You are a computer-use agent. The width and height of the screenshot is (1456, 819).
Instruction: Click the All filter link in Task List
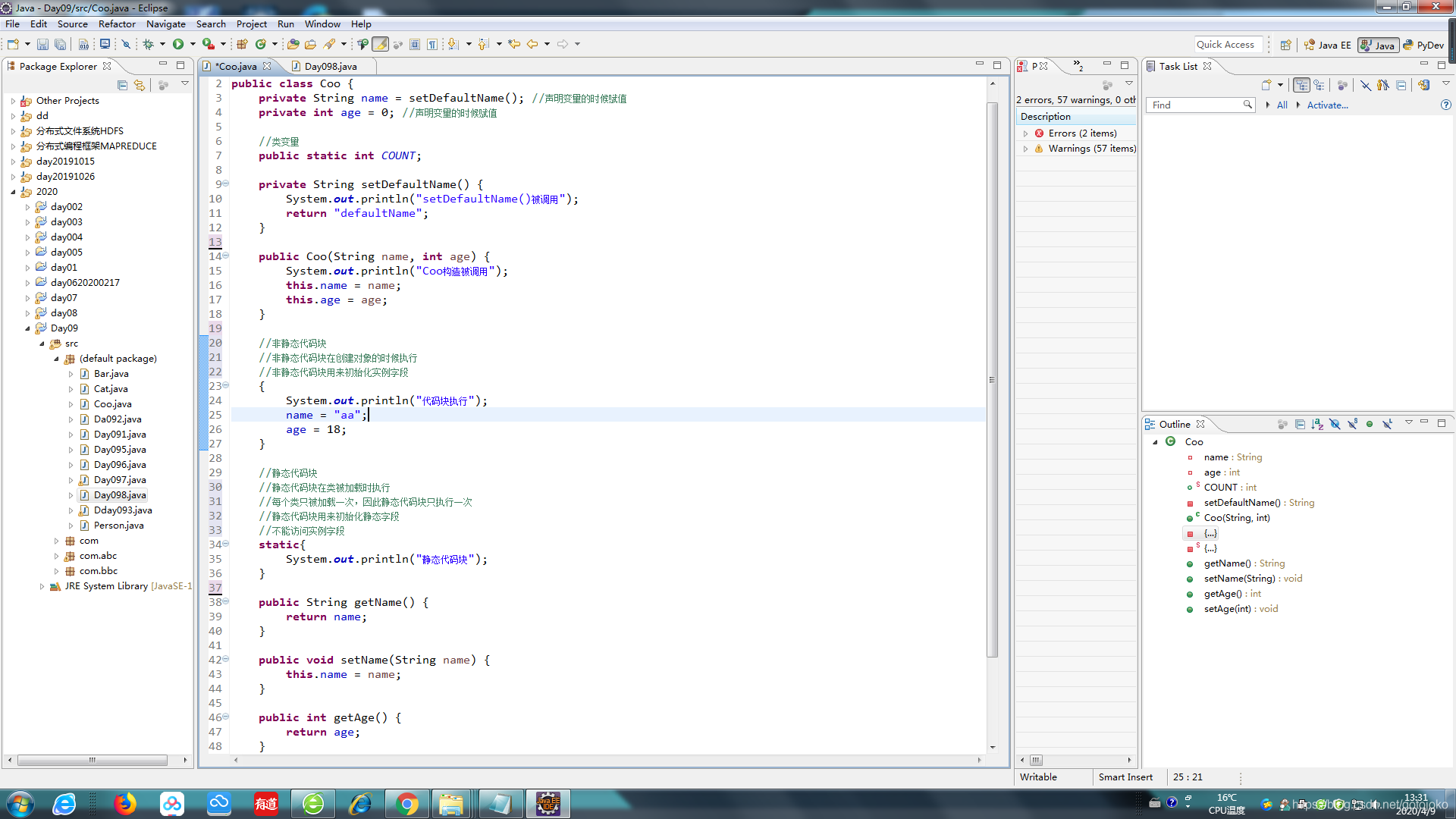pos(1282,105)
